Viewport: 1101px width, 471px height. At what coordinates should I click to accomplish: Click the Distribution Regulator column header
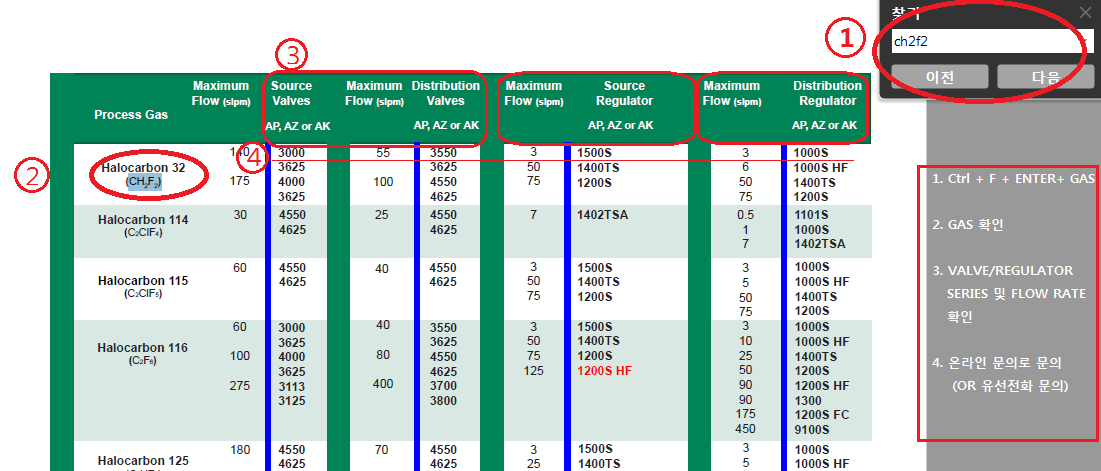827,93
